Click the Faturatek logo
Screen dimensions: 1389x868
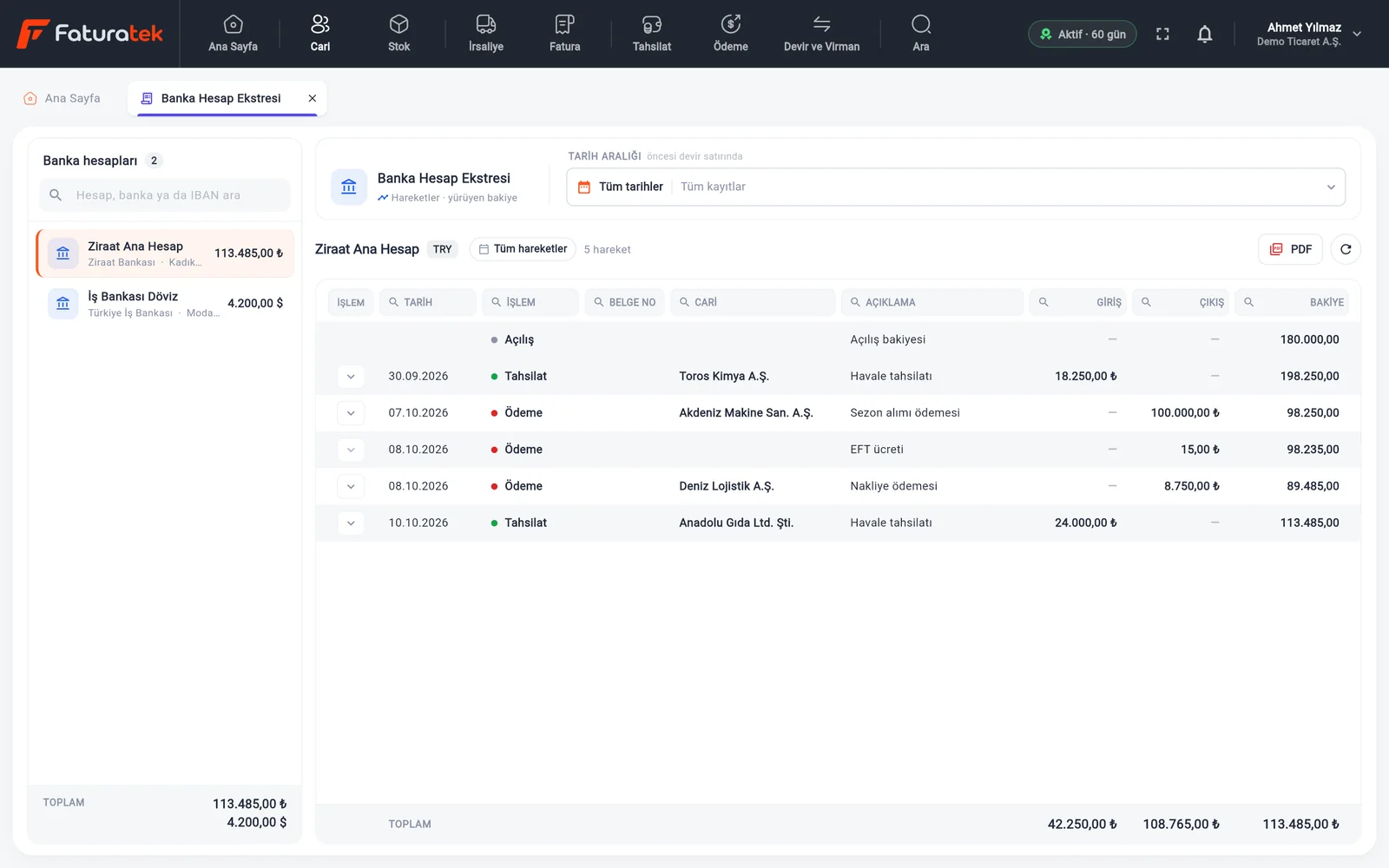click(90, 34)
